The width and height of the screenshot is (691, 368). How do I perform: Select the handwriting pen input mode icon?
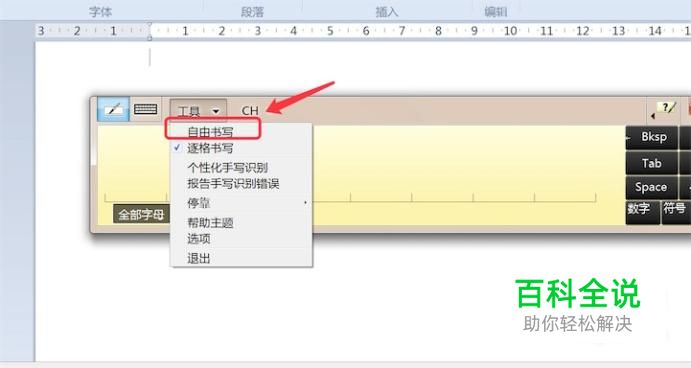click(x=113, y=109)
